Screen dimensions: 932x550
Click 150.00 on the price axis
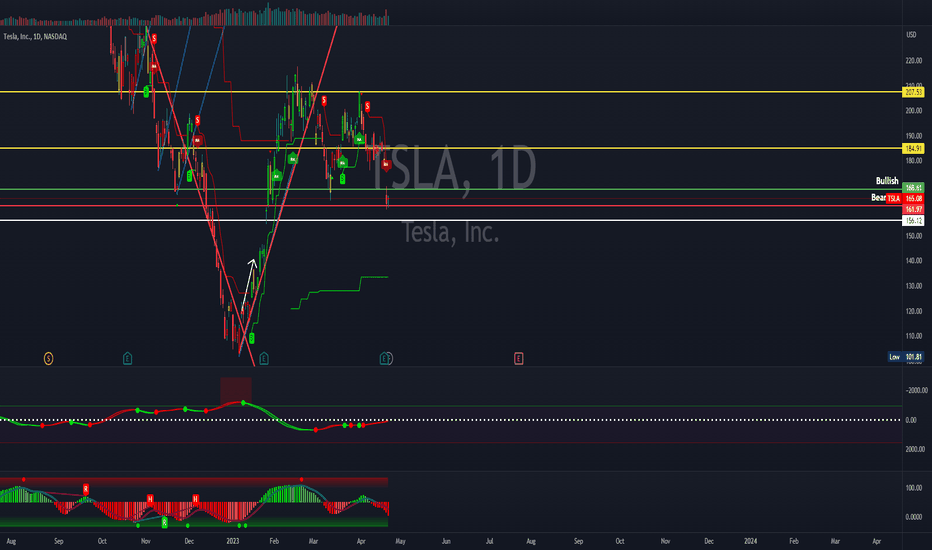pos(914,236)
